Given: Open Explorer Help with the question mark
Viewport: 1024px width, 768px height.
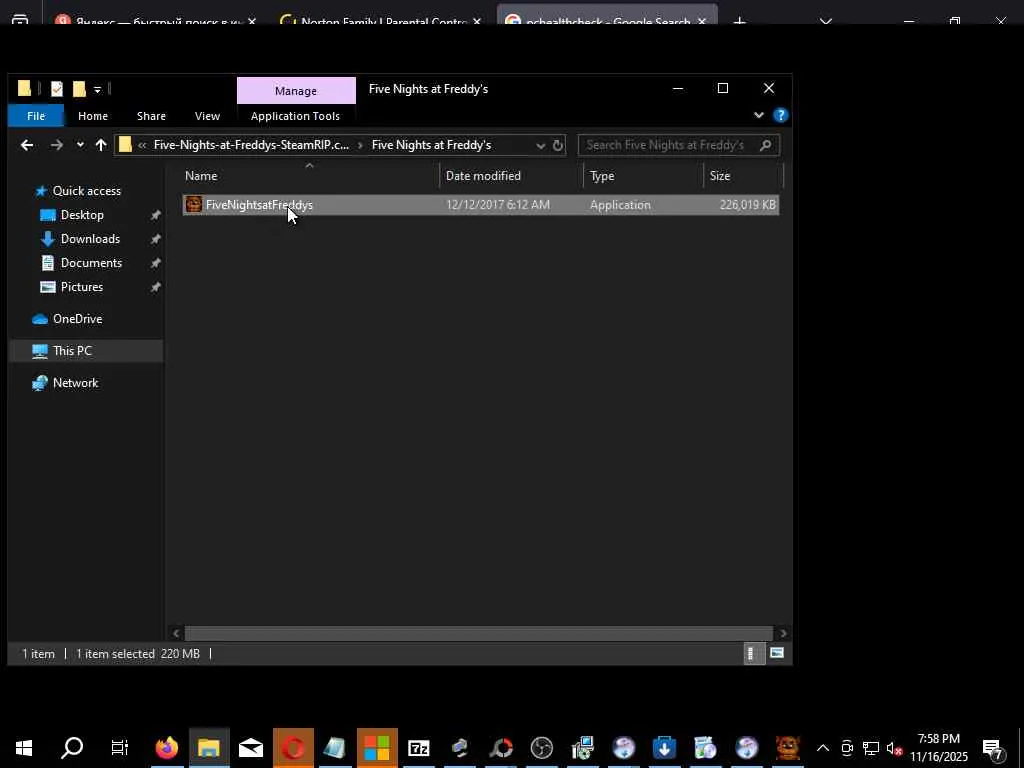Looking at the screenshot, I should tap(780, 116).
